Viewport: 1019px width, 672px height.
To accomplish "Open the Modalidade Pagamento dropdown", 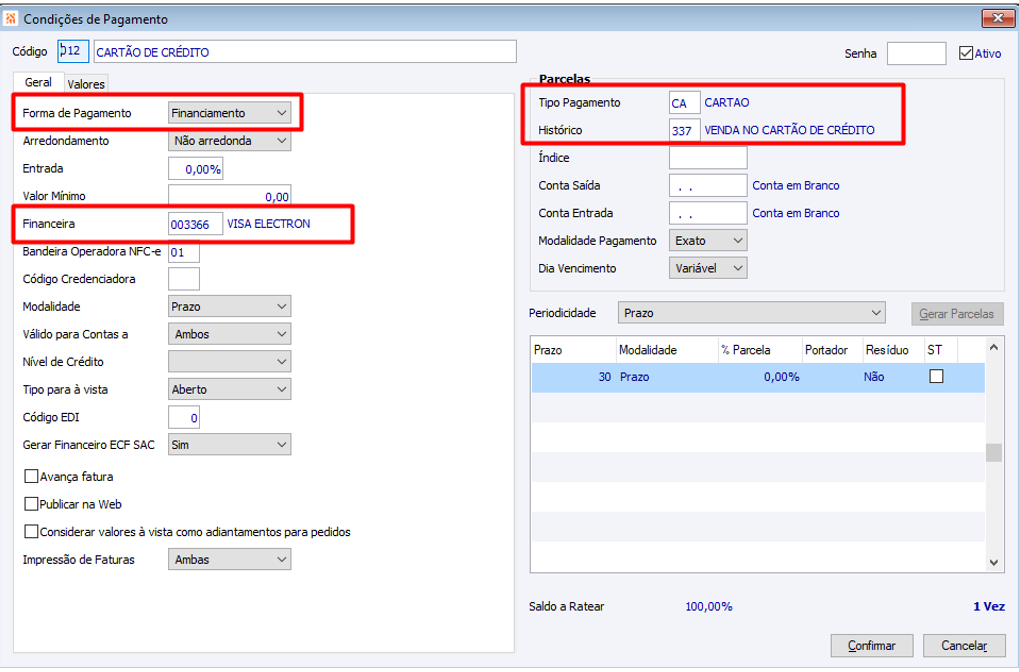I will [708, 240].
